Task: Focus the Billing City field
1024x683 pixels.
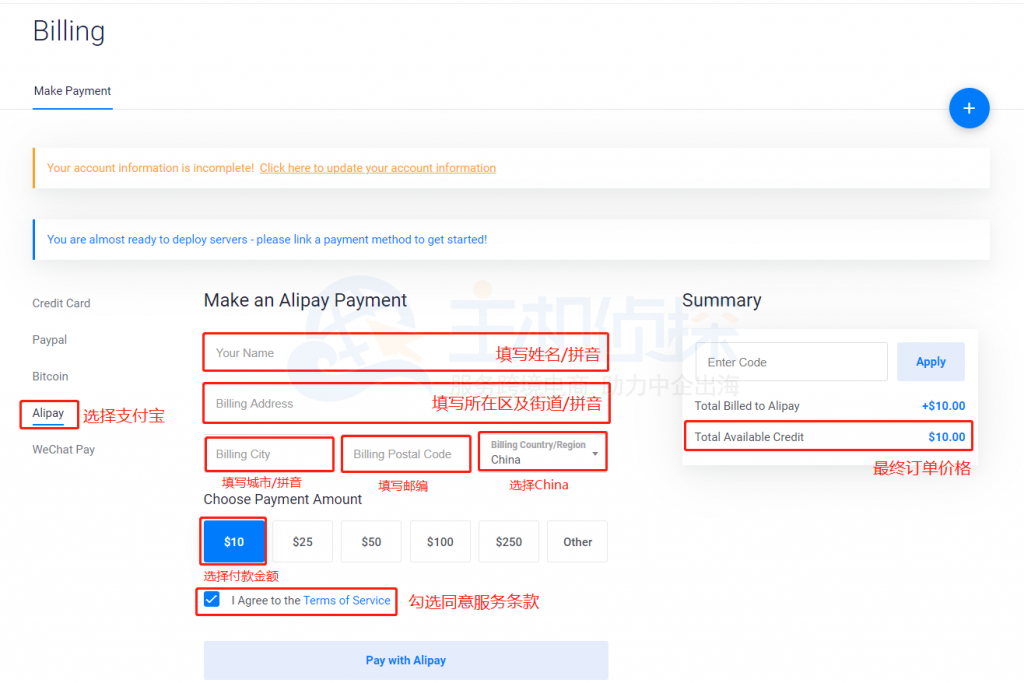Action: pos(269,454)
